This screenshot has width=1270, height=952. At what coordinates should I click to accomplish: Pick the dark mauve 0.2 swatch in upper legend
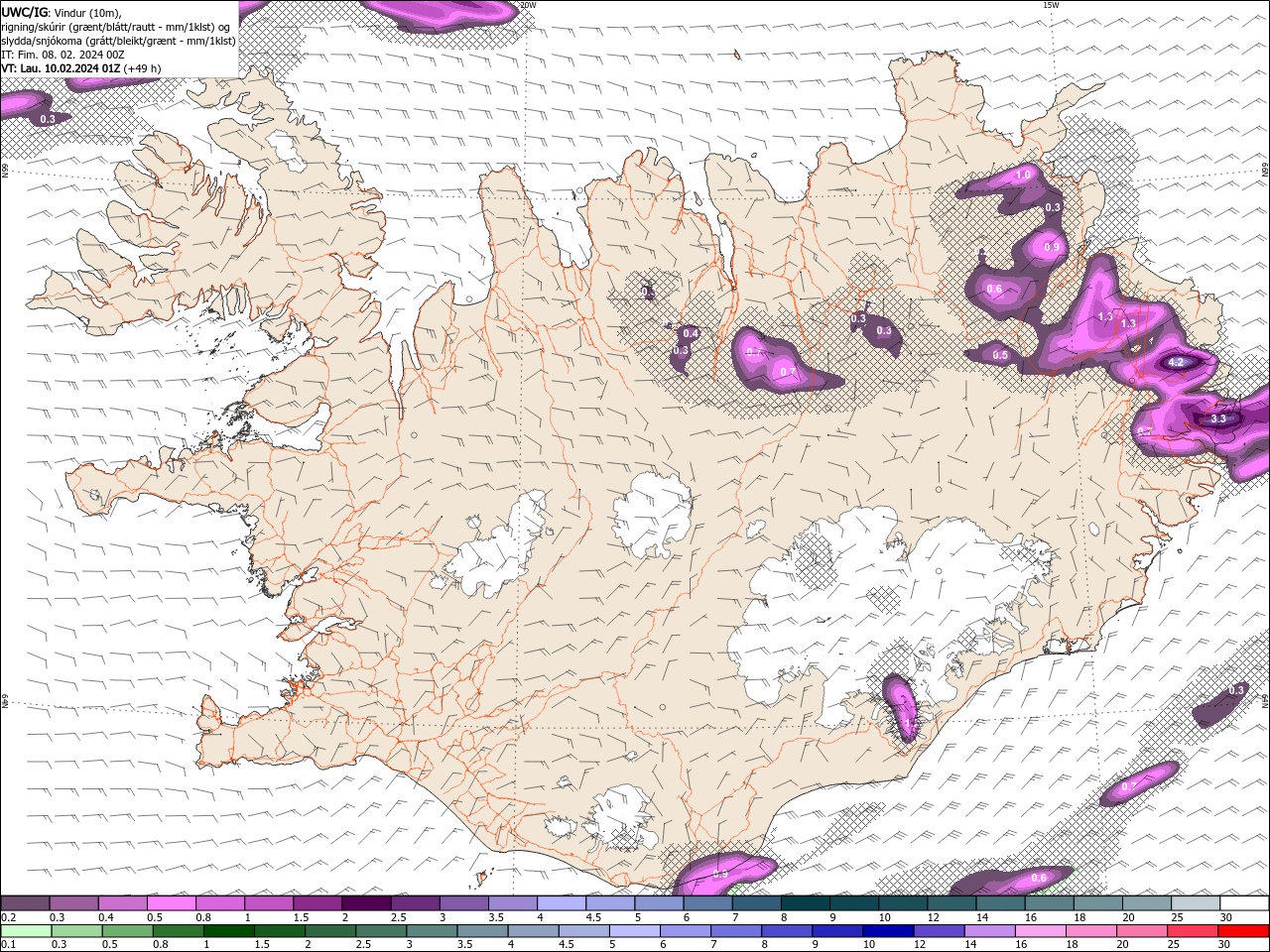[25, 903]
